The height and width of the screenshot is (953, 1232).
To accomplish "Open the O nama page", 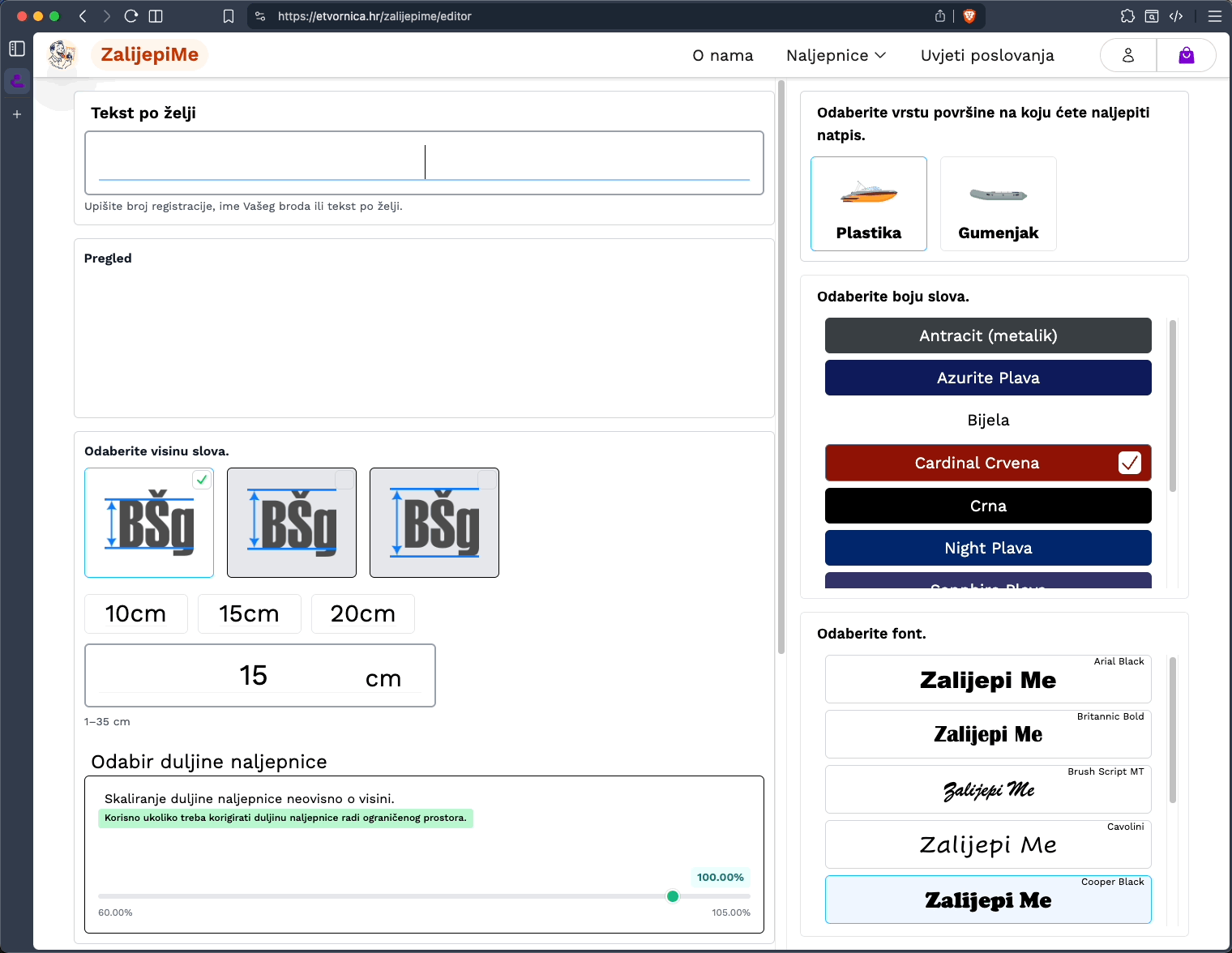I will pyautogui.click(x=722, y=55).
